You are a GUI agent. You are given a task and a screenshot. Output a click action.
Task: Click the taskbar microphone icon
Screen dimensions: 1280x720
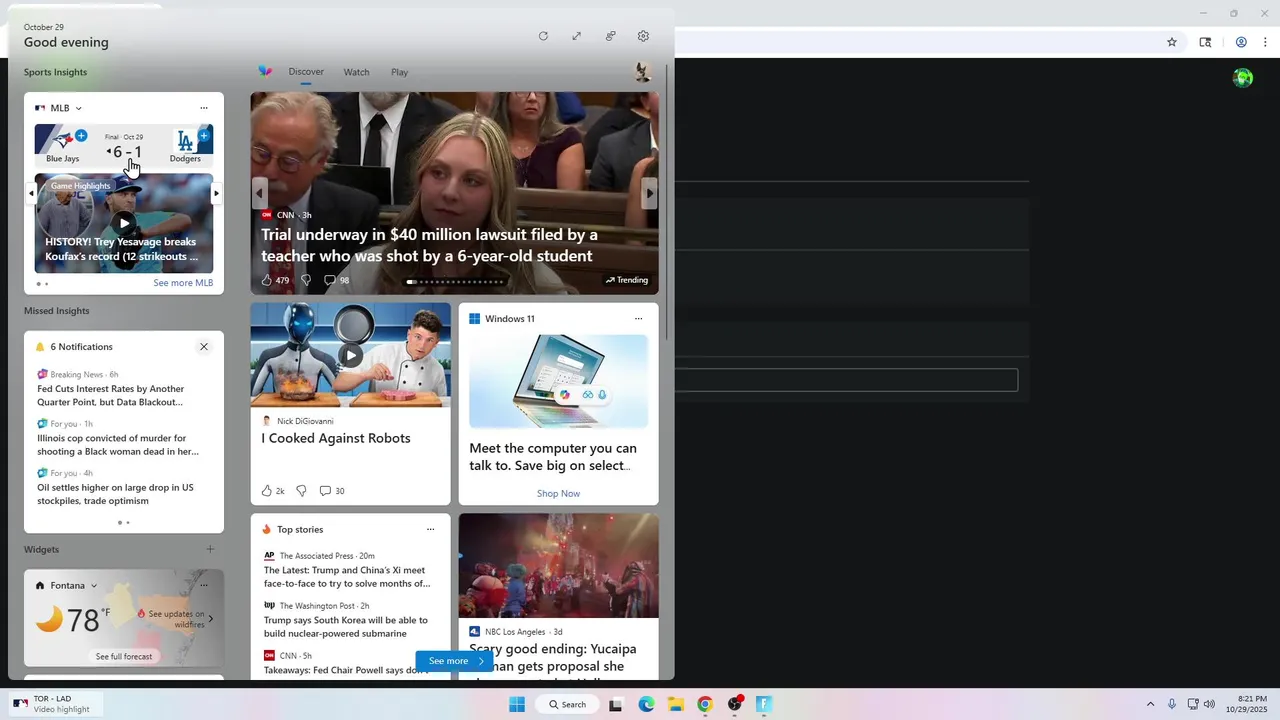point(1172,704)
